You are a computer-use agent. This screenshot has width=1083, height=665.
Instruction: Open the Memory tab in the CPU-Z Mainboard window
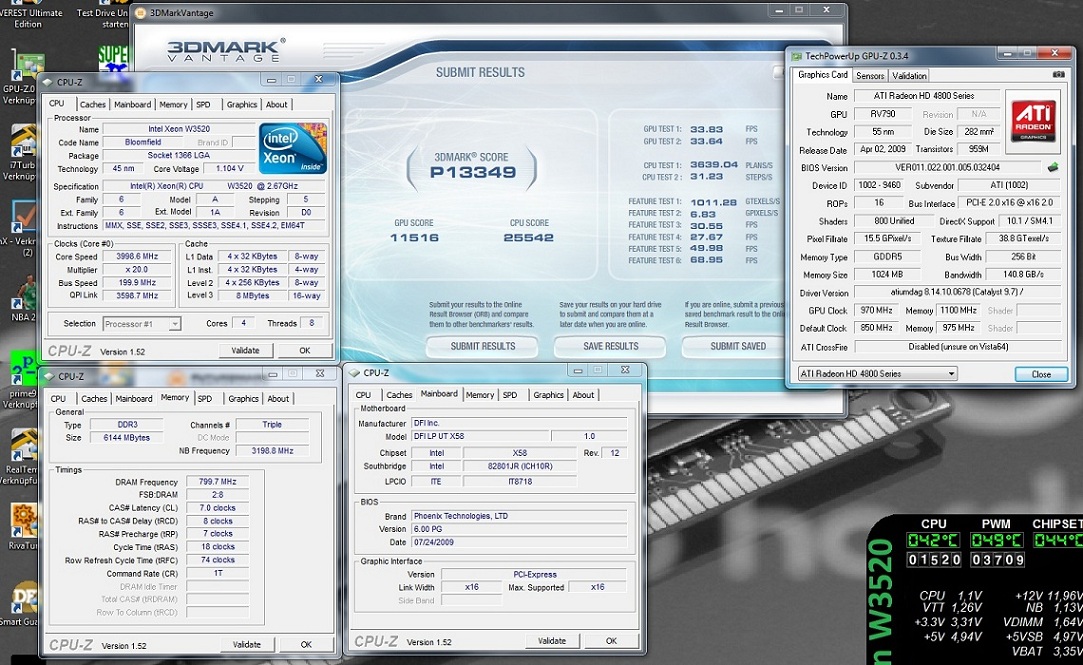point(480,395)
